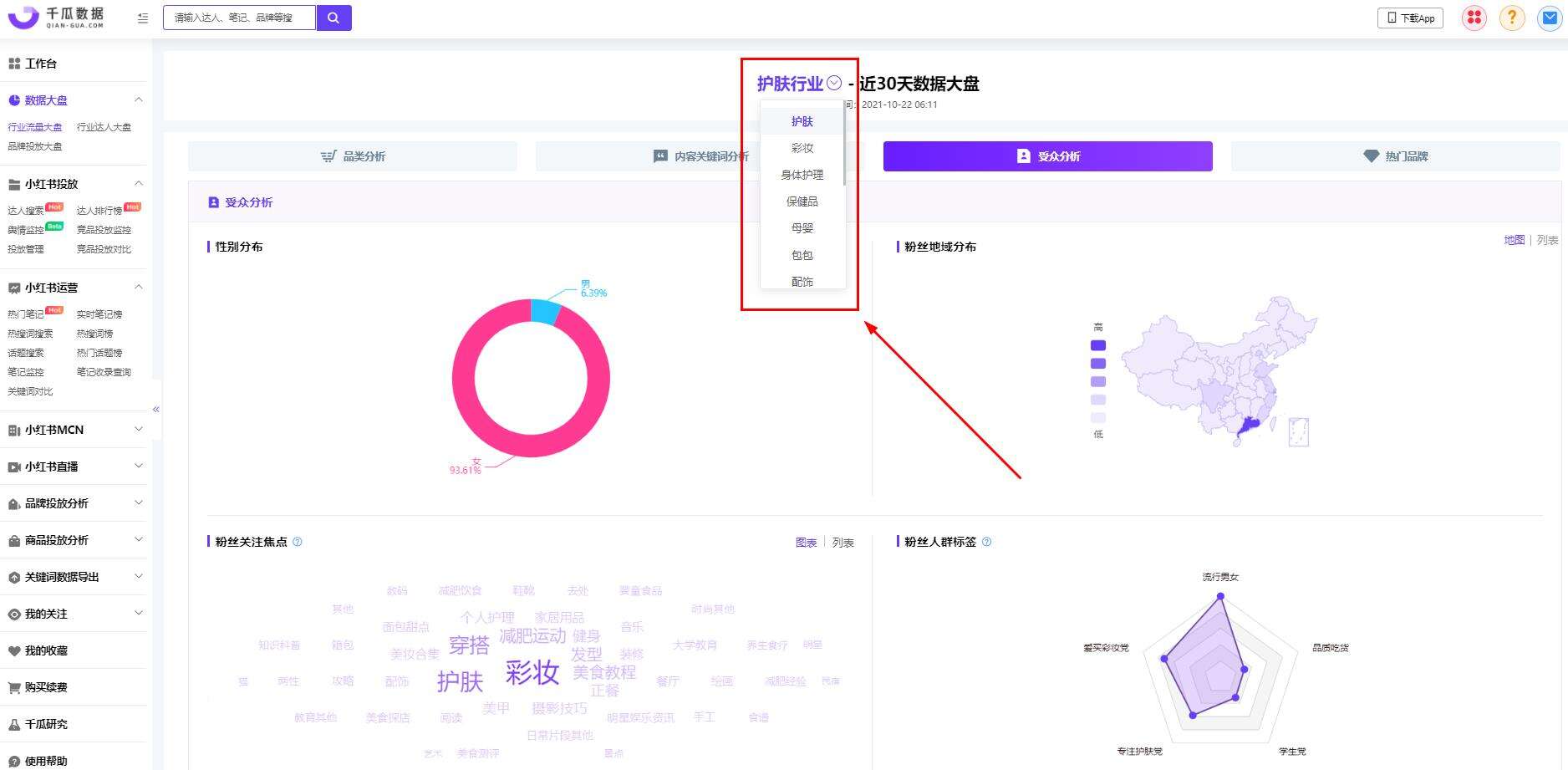Viewport: 1568px width, 770px height.
Task: Expand the 小红书直播 section
Action: [139, 467]
